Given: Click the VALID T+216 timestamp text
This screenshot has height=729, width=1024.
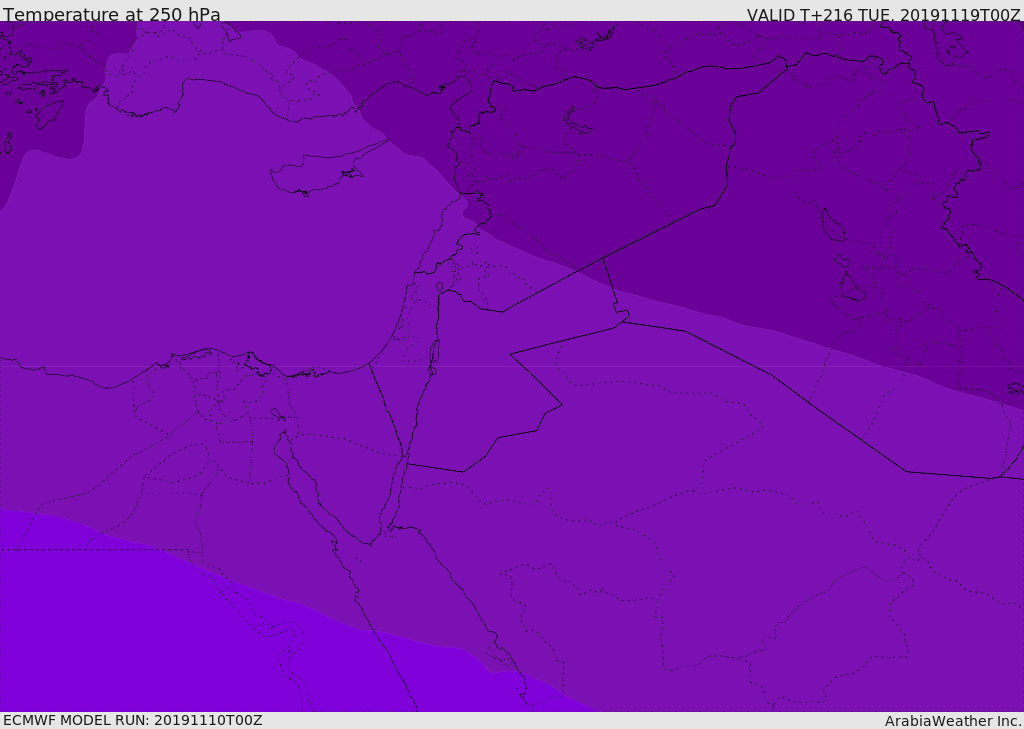Looking at the screenshot, I should click(883, 15).
